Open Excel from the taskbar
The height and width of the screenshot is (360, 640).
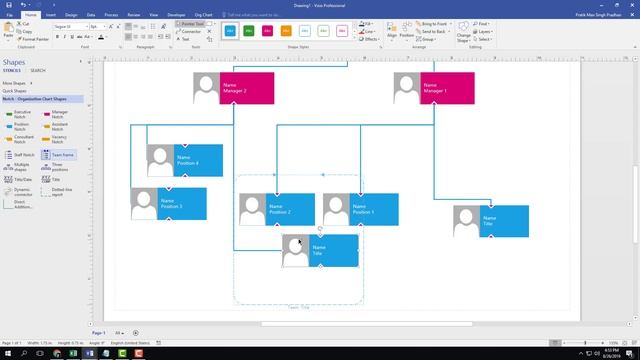73,353
